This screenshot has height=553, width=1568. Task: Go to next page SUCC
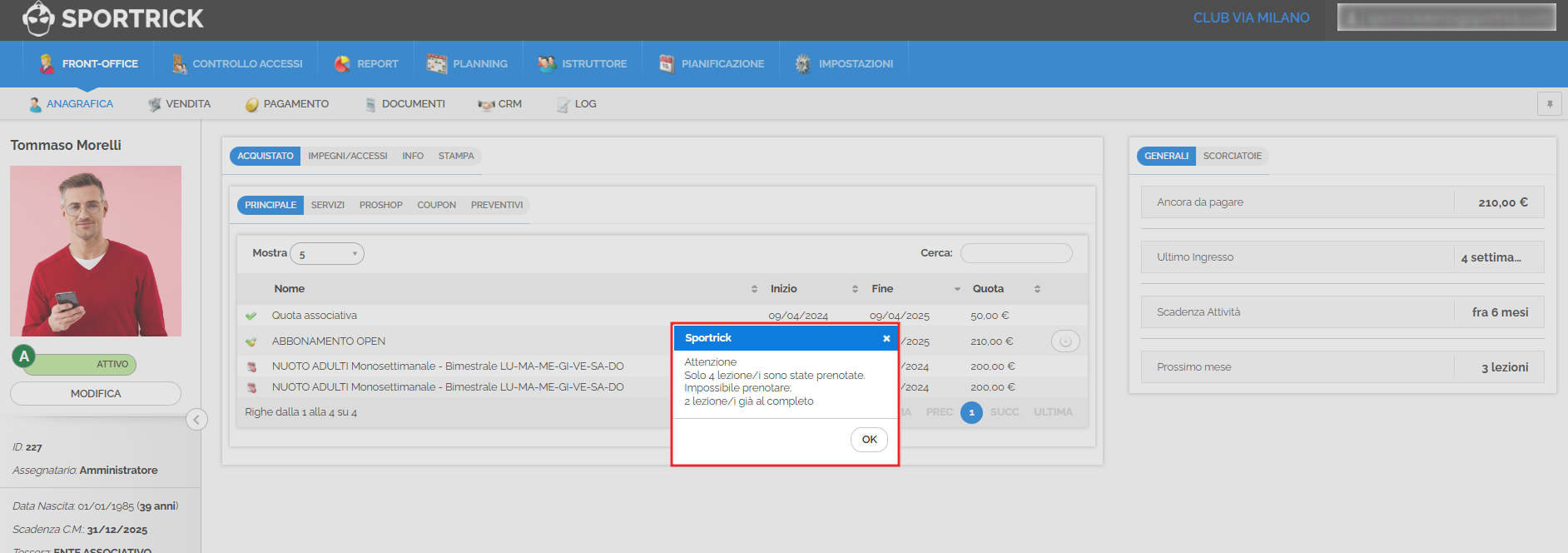[1005, 412]
